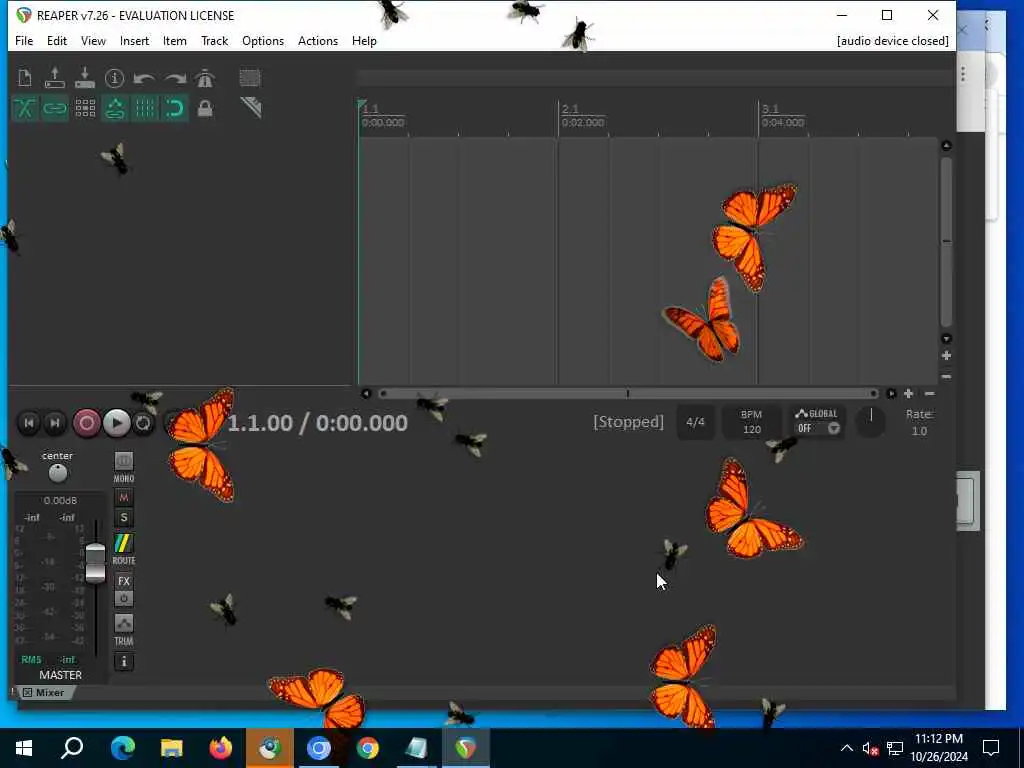The width and height of the screenshot is (1024, 768).
Task: Open Windows Start menu
Action: pos(24,748)
